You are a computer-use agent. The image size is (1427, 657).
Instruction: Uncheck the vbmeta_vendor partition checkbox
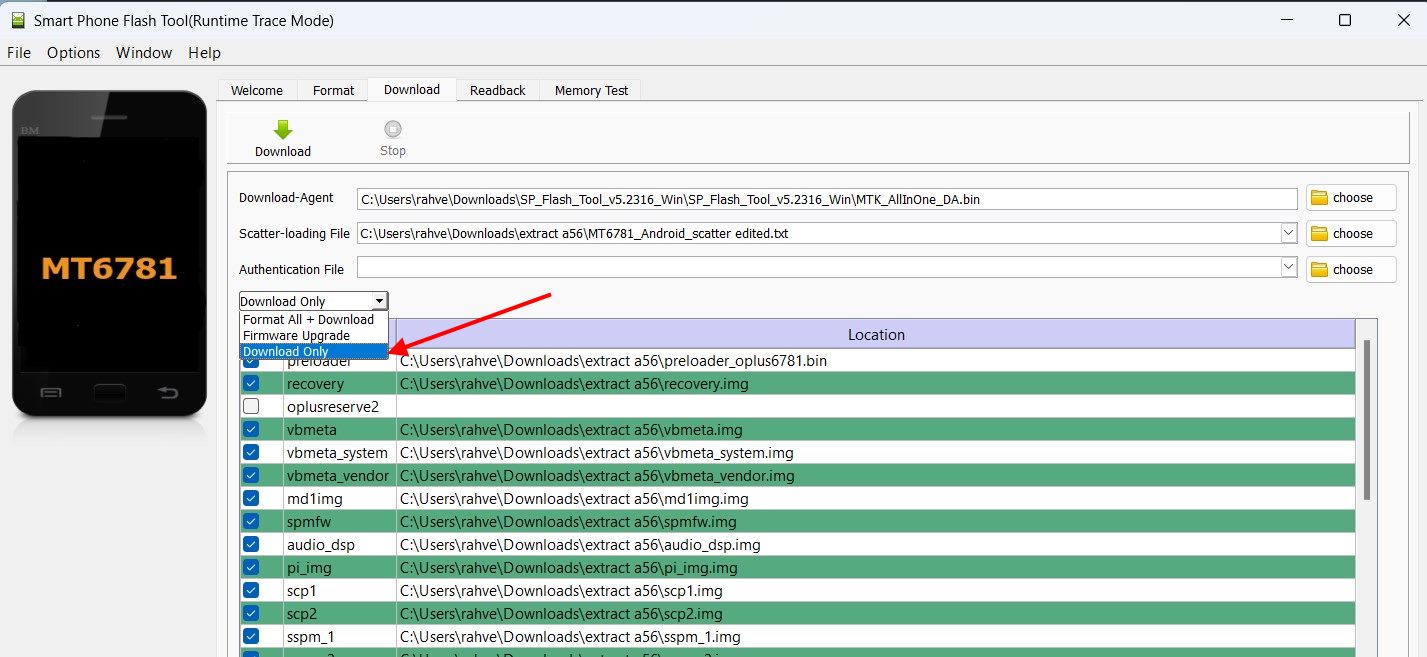click(251, 475)
